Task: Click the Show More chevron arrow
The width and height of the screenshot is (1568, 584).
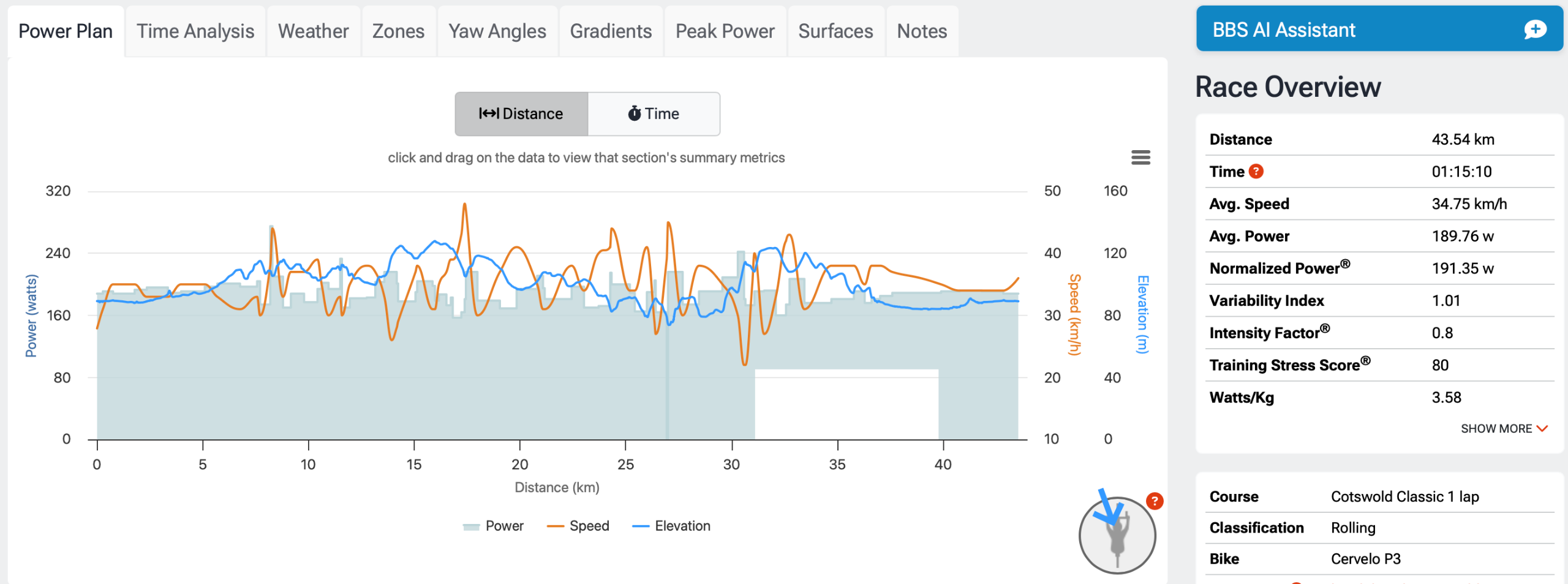Action: [1542, 428]
